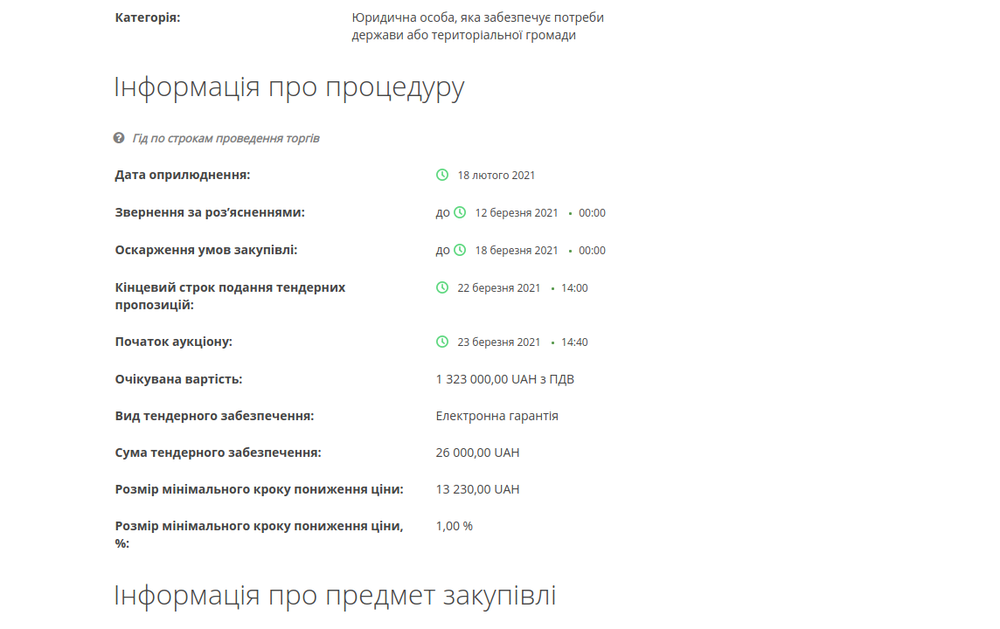The height and width of the screenshot is (629, 1000).
Task: Select the time '14:00' of the submission deadline
Action: click(x=575, y=288)
